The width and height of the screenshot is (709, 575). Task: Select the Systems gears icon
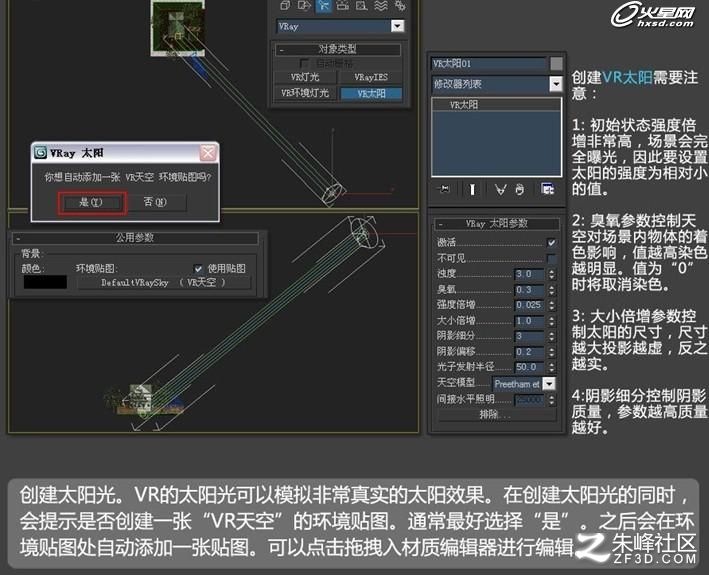point(400,5)
